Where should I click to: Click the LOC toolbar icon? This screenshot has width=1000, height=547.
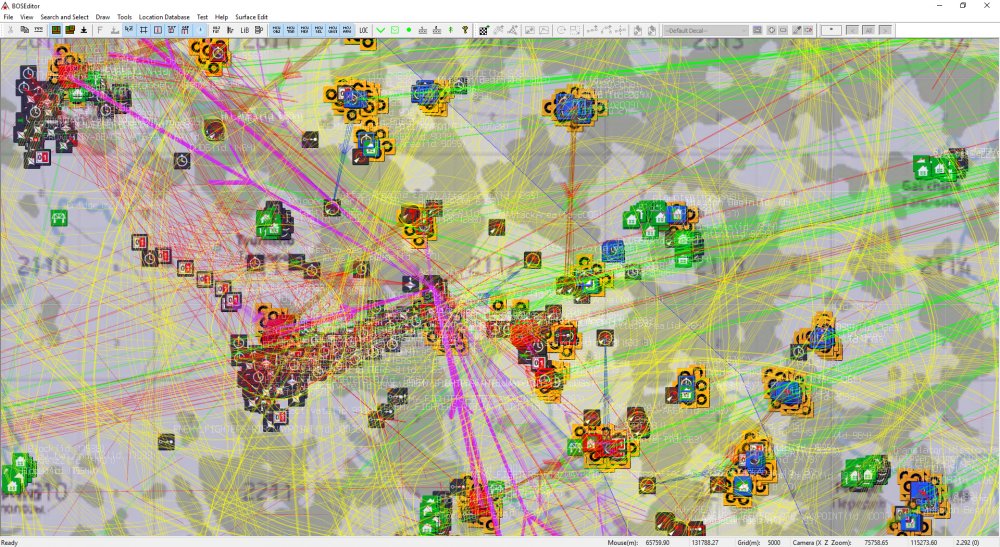[363, 30]
